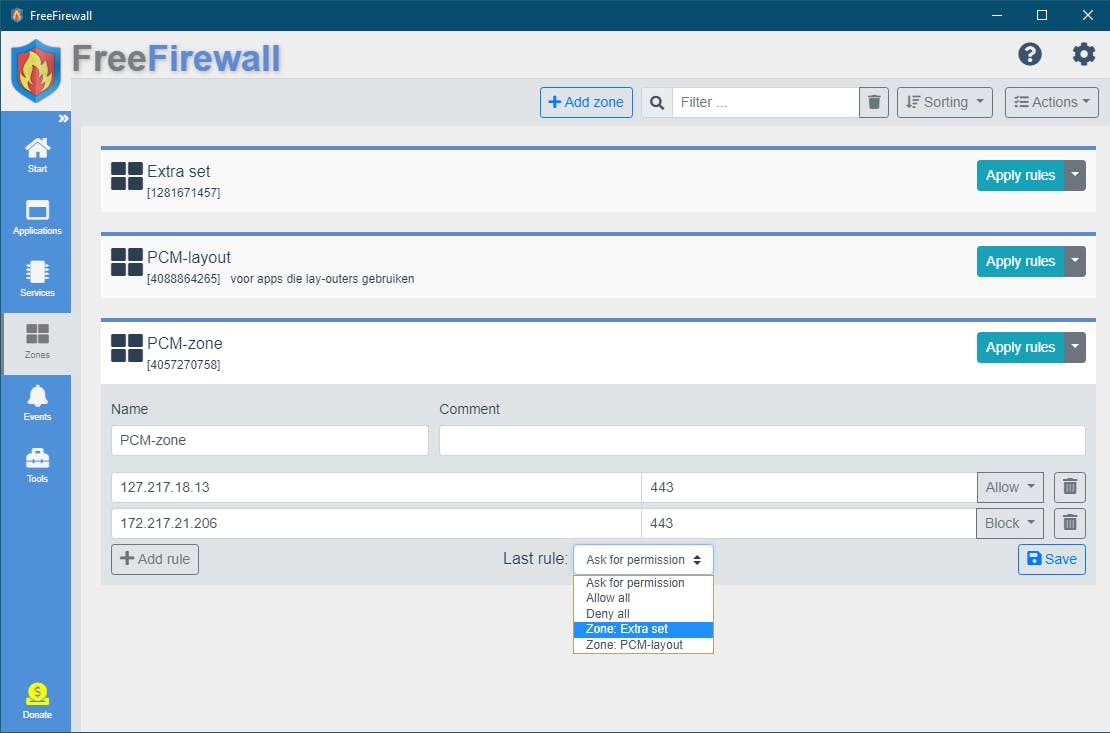Click the PCM-layout zone grid icon
The width and height of the screenshot is (1110, 733).
pyautogui.click(x=127, y=262)
